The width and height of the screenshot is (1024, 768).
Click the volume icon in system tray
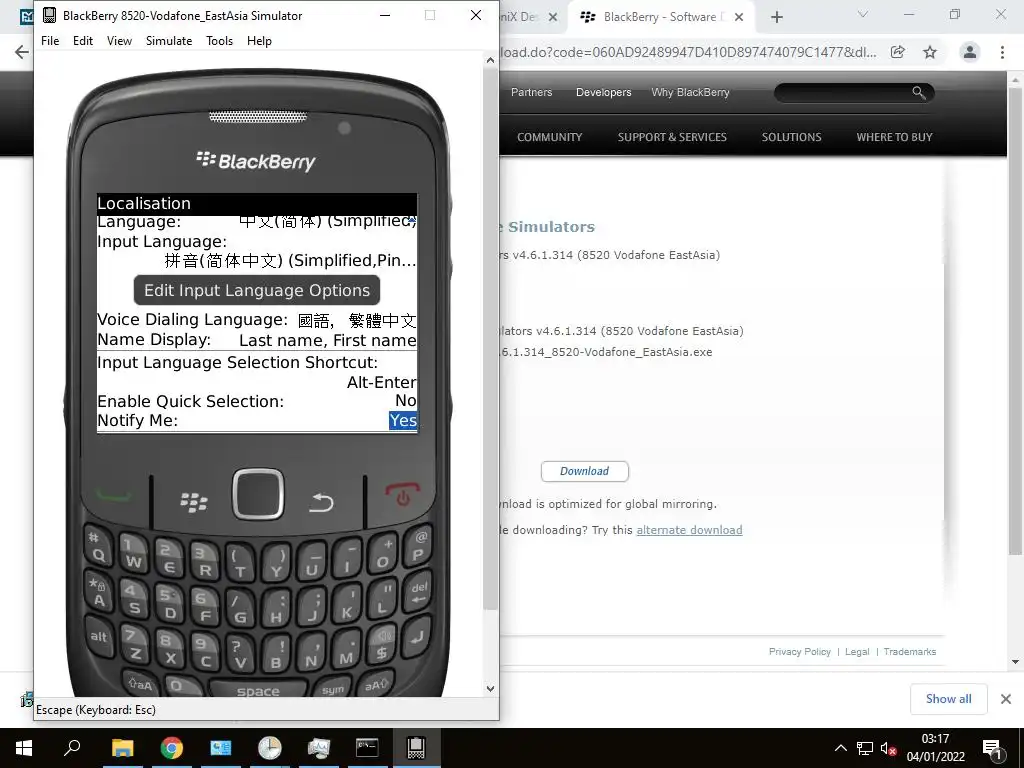pyautogui.click(x=888, y=748)
